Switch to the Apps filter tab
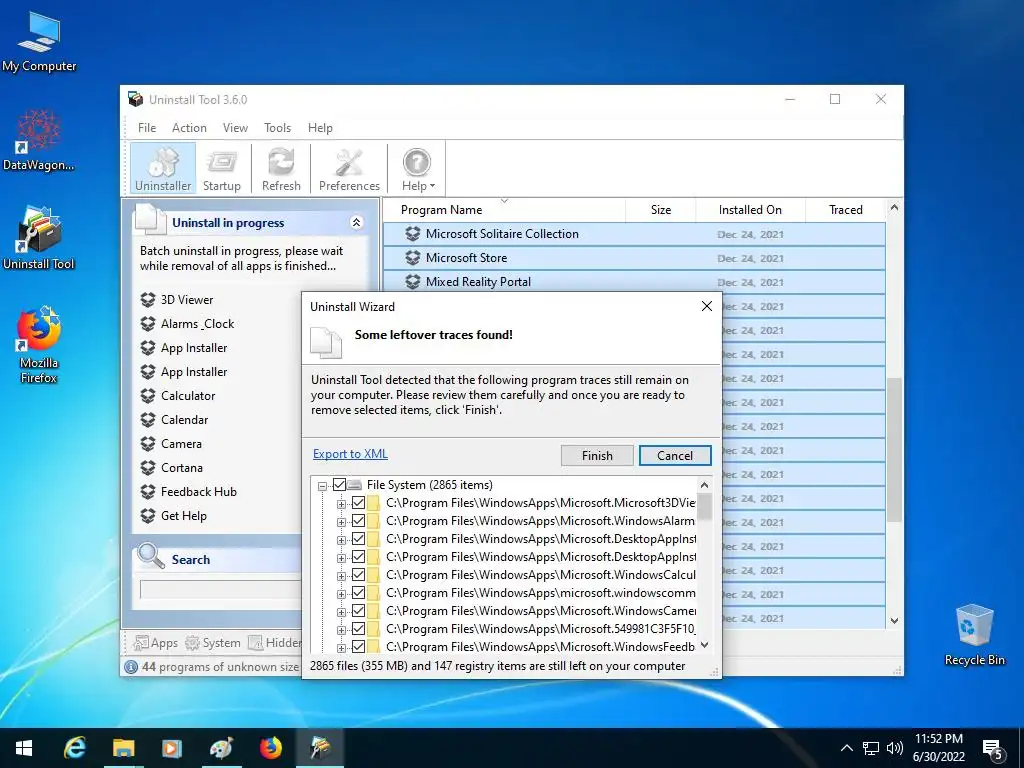The height and width of the screenshot is (768, 1024). pos(156,643)
